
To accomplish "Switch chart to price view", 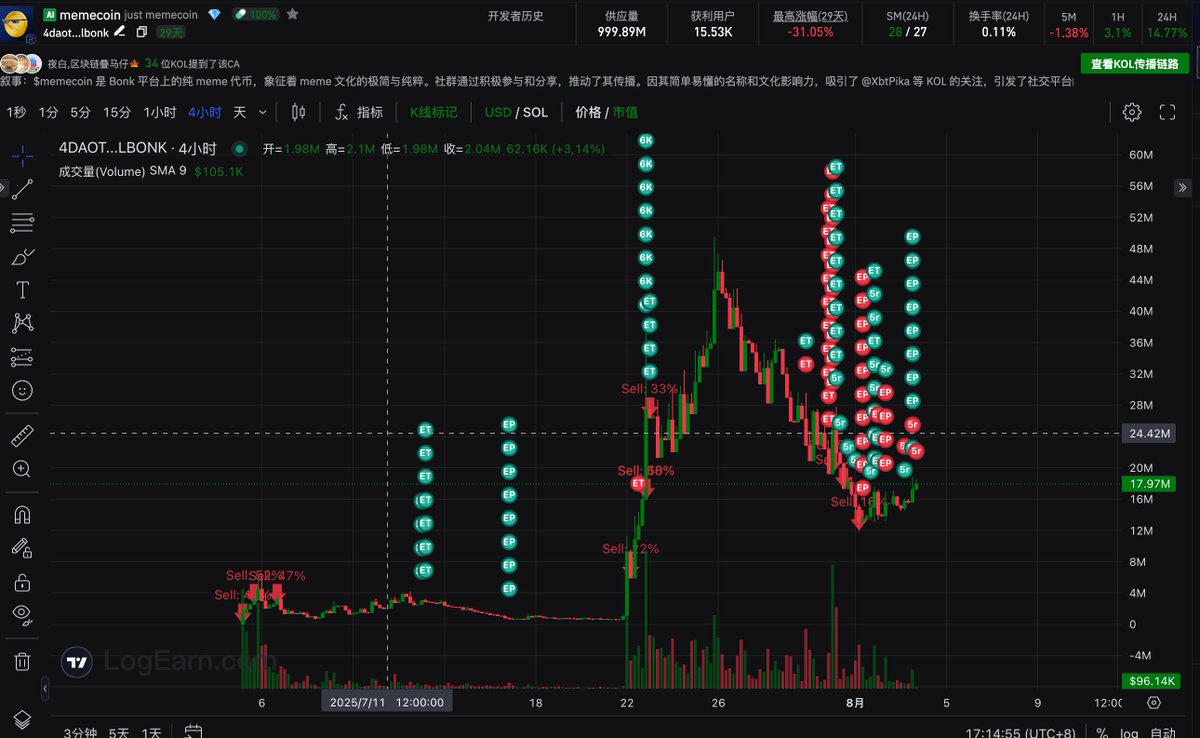I will 588,112.
